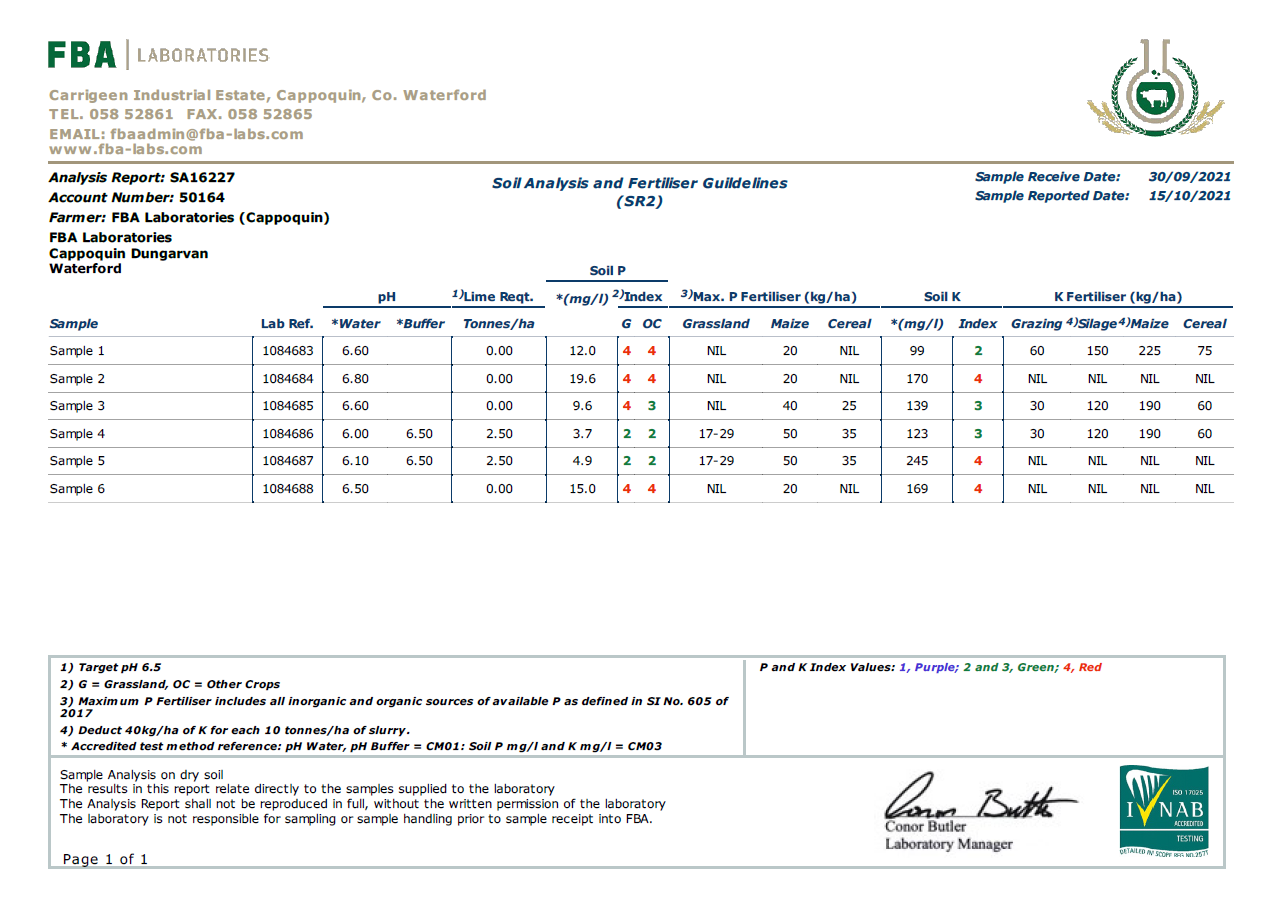Click the Soil K value 245 in Sample 5
1278x898 pixels.
916,461
